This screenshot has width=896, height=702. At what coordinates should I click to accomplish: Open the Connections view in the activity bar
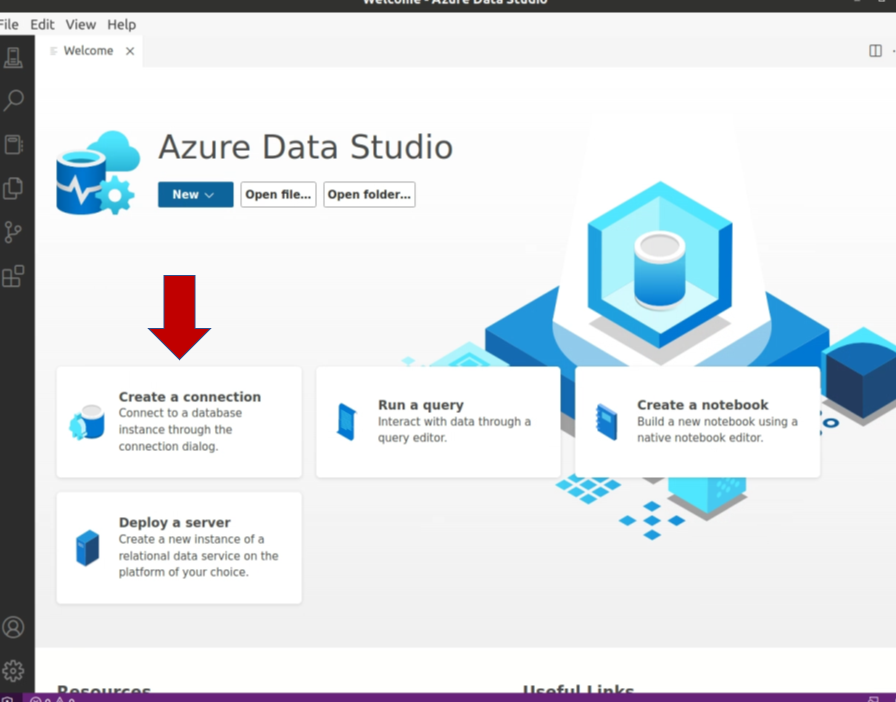click(x=13, y=57)
